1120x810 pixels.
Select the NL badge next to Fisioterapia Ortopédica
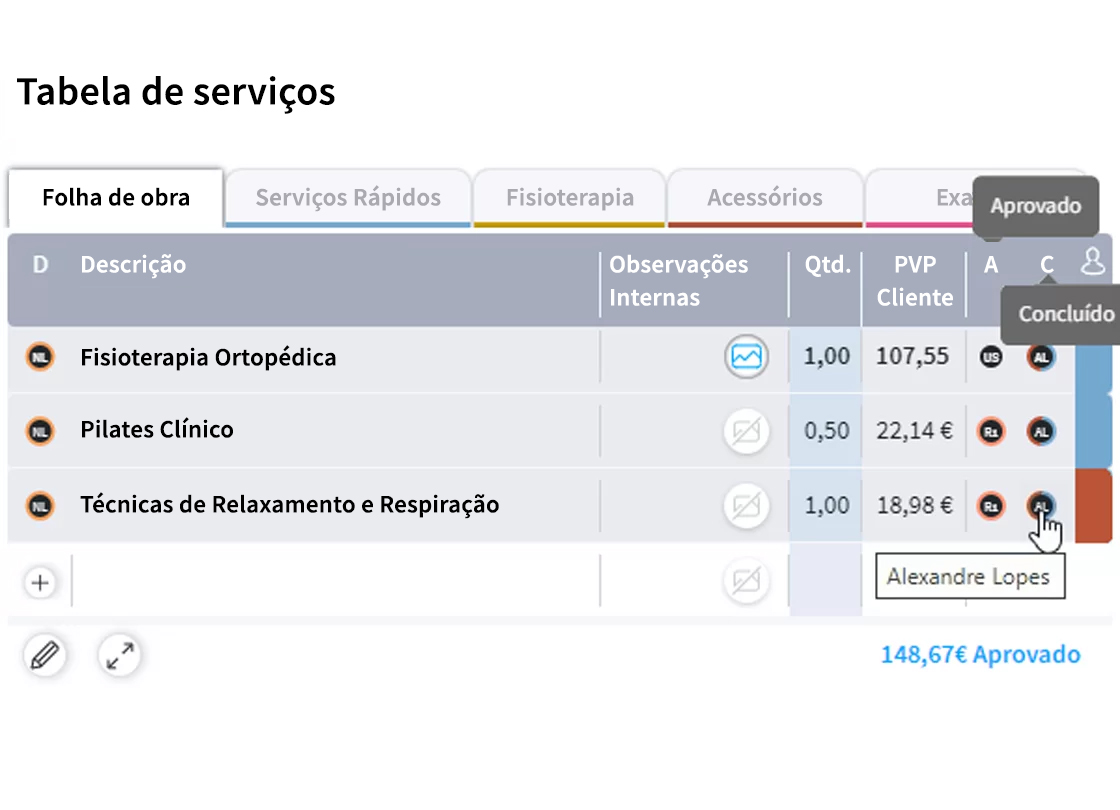coord(40,356)
